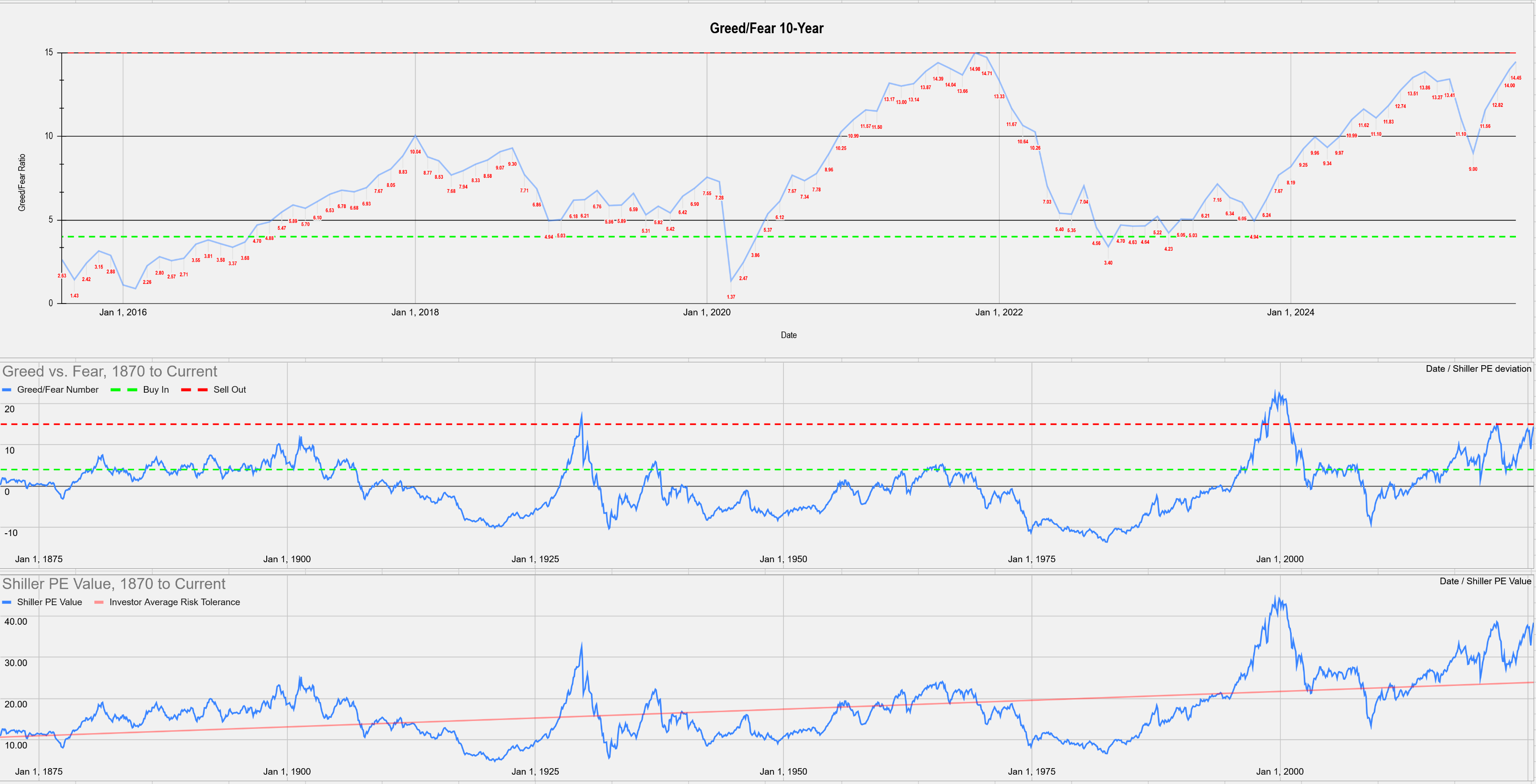Select the "1.37" low data label
Viewport: 1536px width, 784px height.
tap(731, 297)
